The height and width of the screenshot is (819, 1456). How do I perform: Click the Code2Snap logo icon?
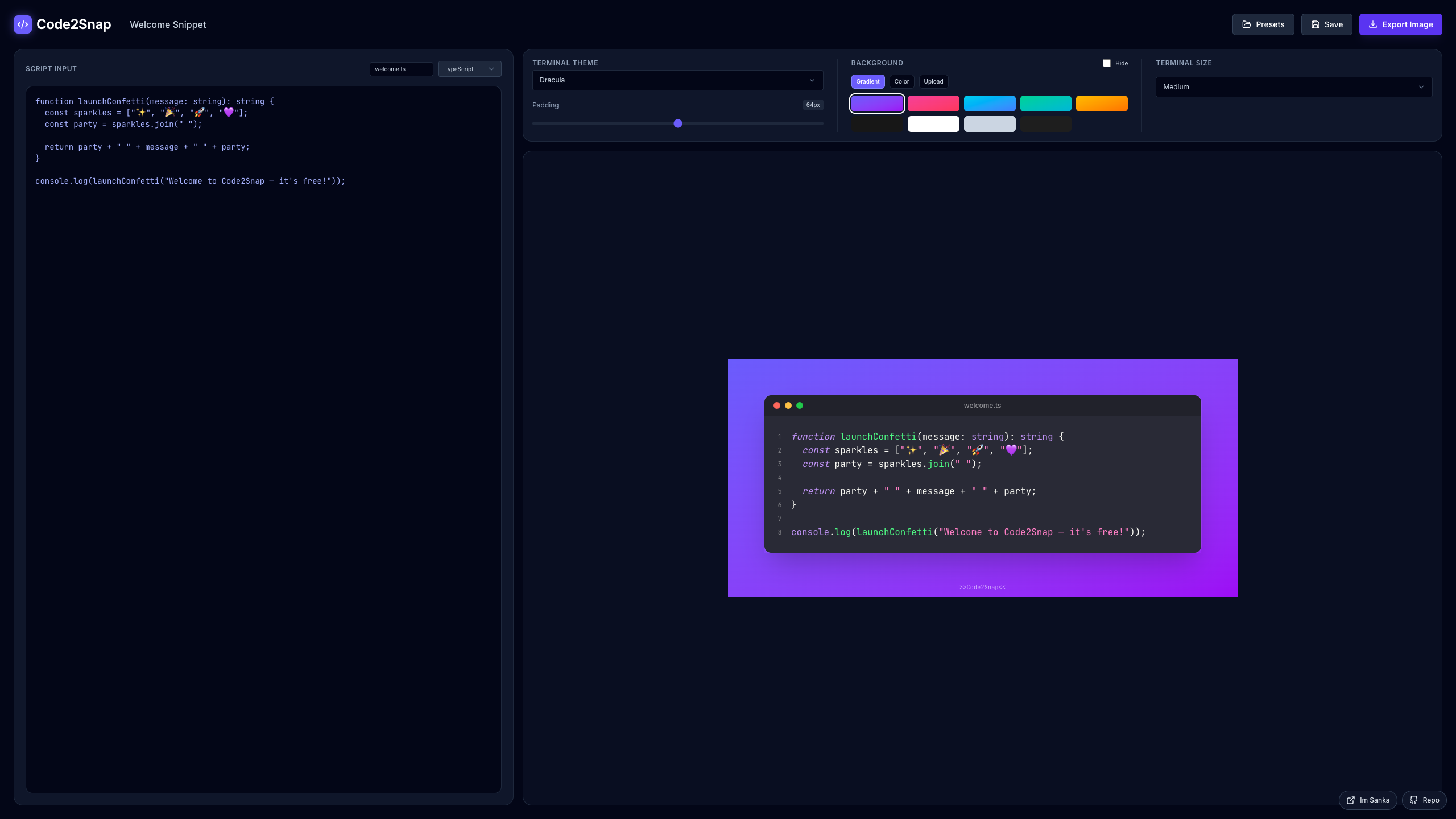pyautogui.click(x=23, y=24)
